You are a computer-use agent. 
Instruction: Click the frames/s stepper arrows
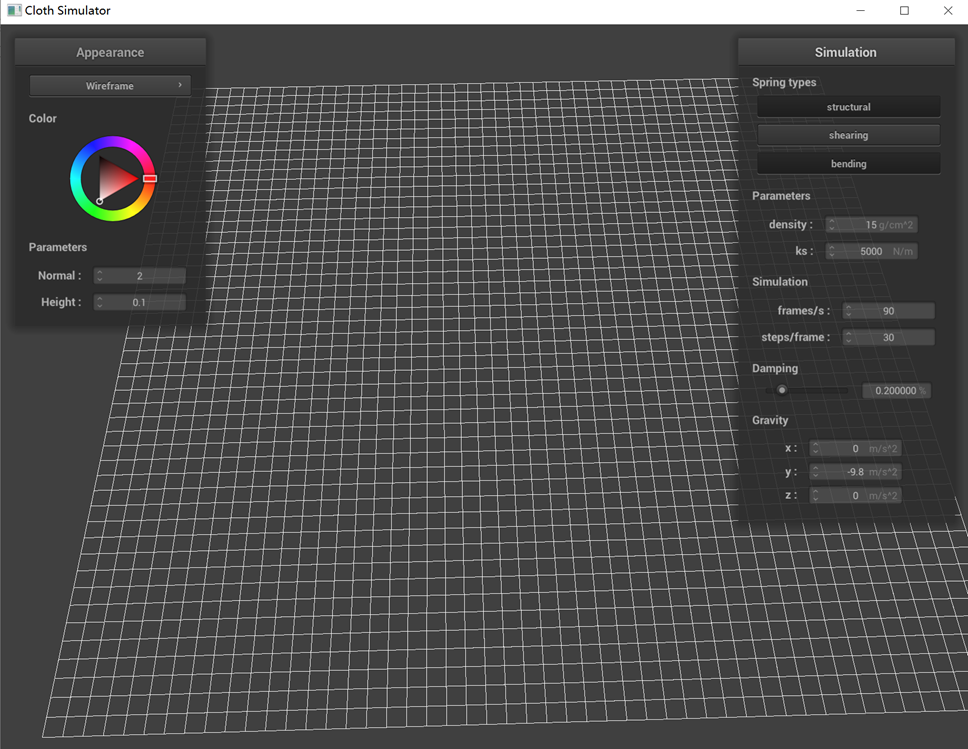(849, 311)
